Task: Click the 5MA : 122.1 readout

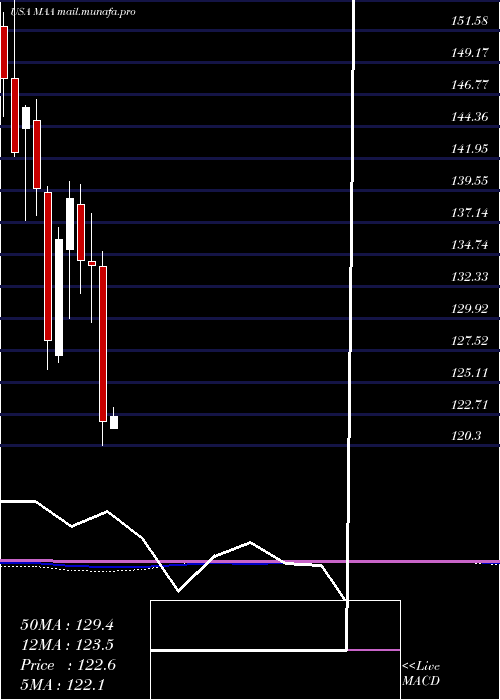Action: click(62, 685)
